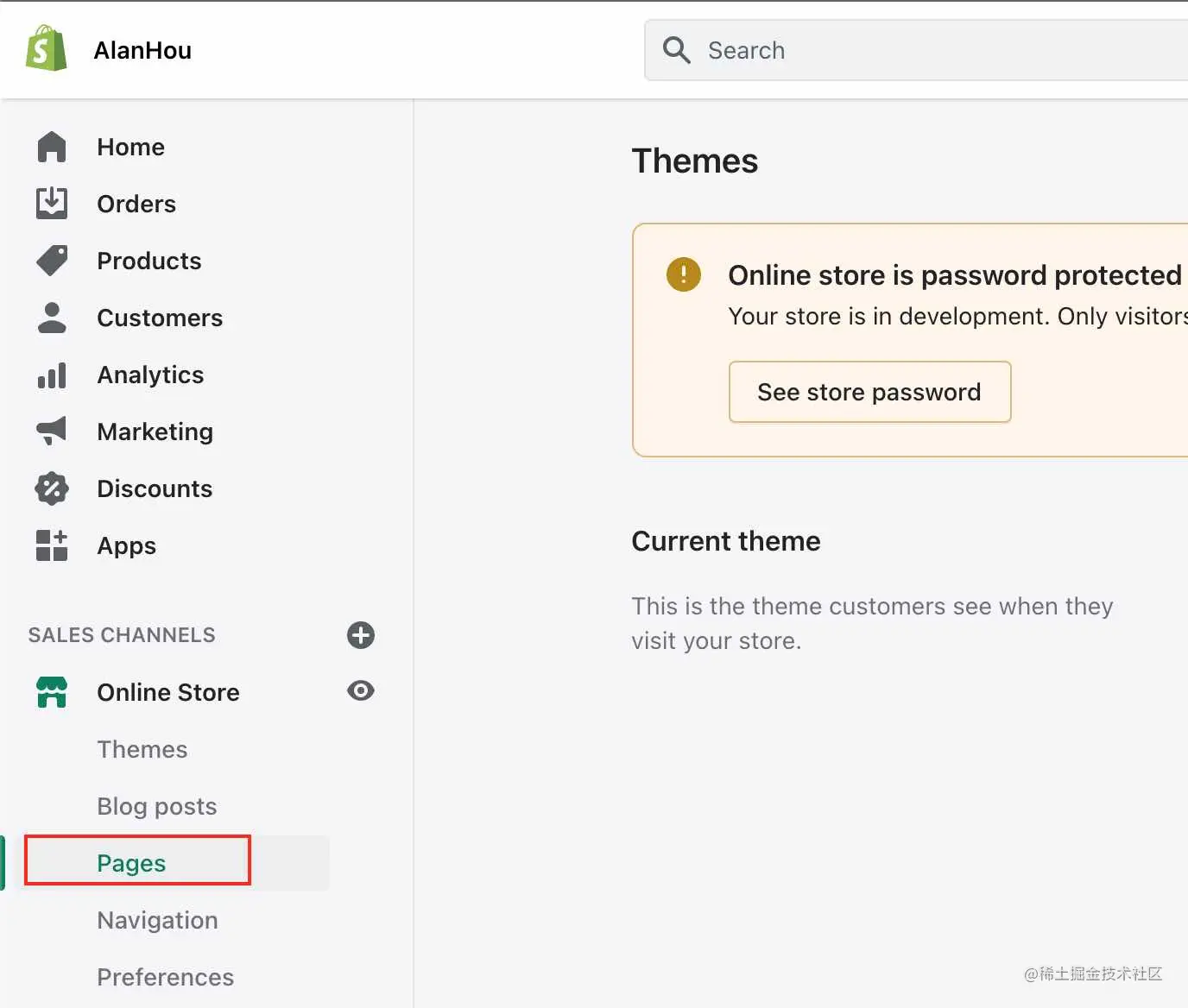The image size is (1188, 1008).
Task: Click See store password button
Action: click(x=869, y=392)
